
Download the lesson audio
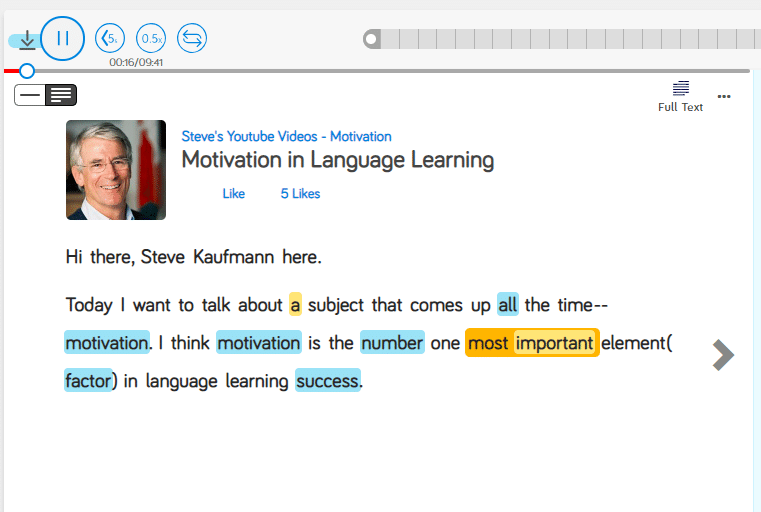[27, 40]
